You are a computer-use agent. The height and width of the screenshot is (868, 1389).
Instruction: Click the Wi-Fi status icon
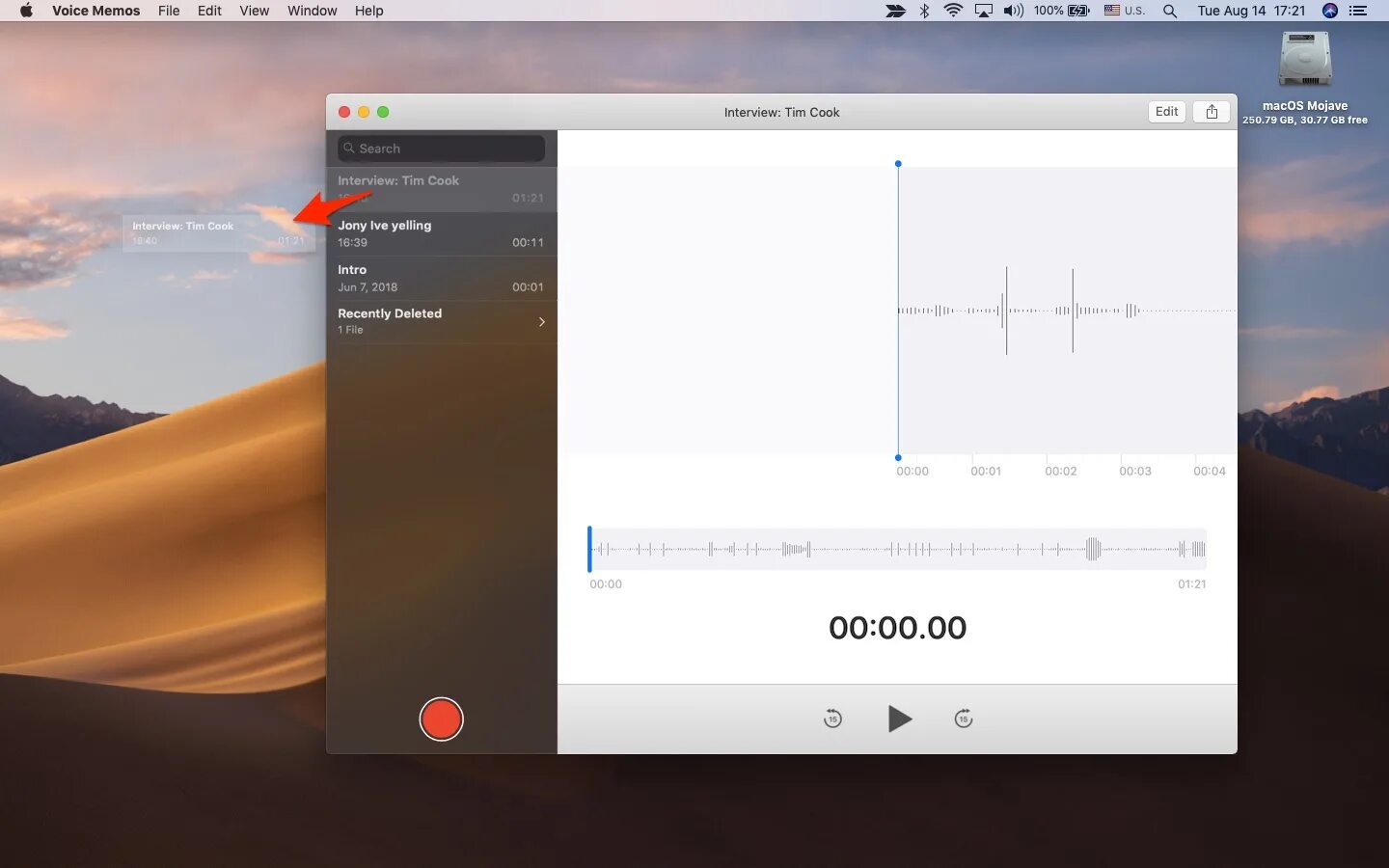point(953,11)
